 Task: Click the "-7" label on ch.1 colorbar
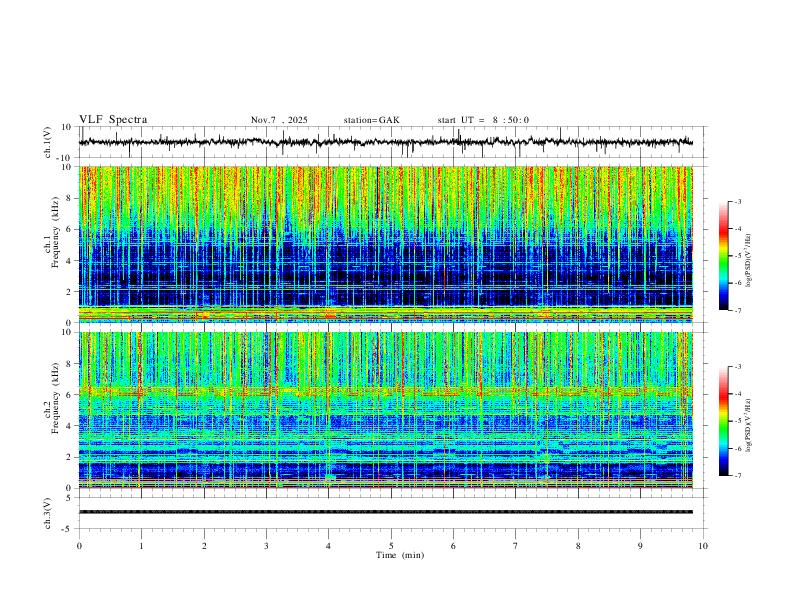pos(738,310)
